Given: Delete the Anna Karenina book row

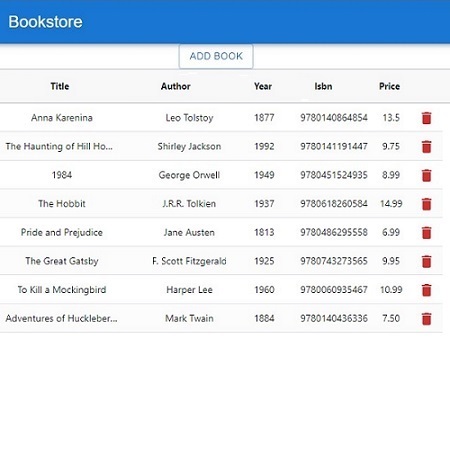Looking at the screenshot, I should click(x=426, y=118).
